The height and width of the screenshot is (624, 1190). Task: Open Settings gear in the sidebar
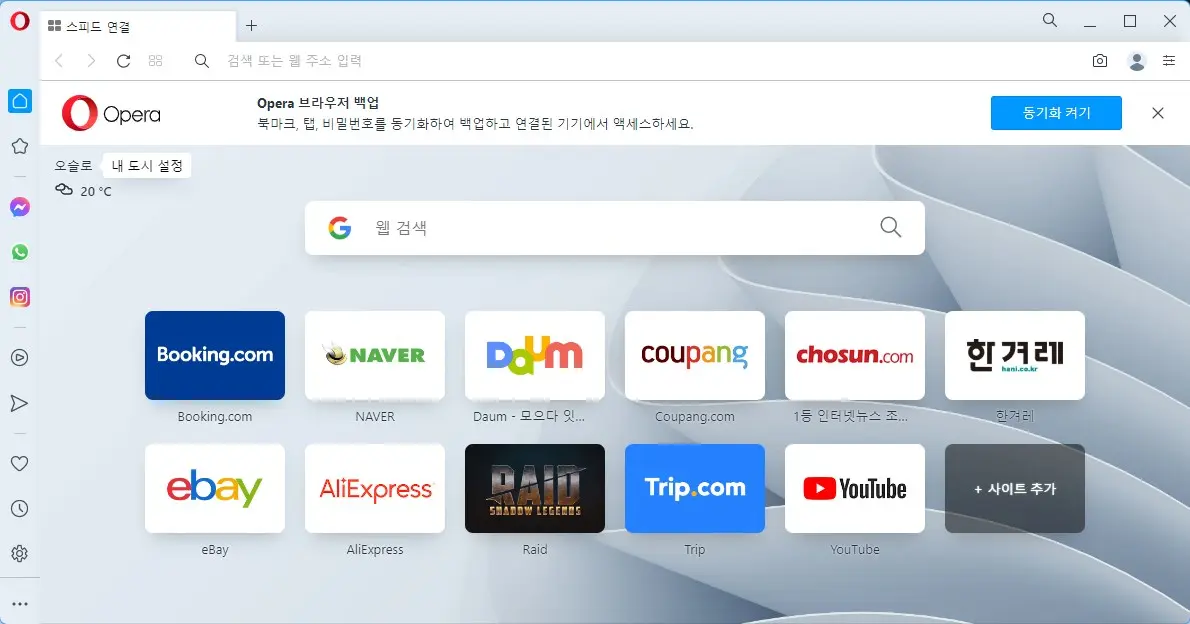[x=20, y=553]
